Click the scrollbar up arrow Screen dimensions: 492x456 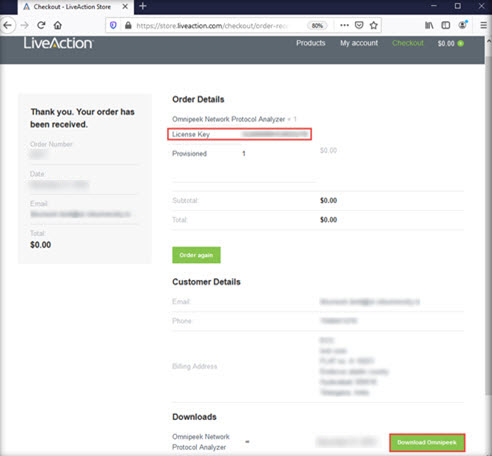(488, 40)
